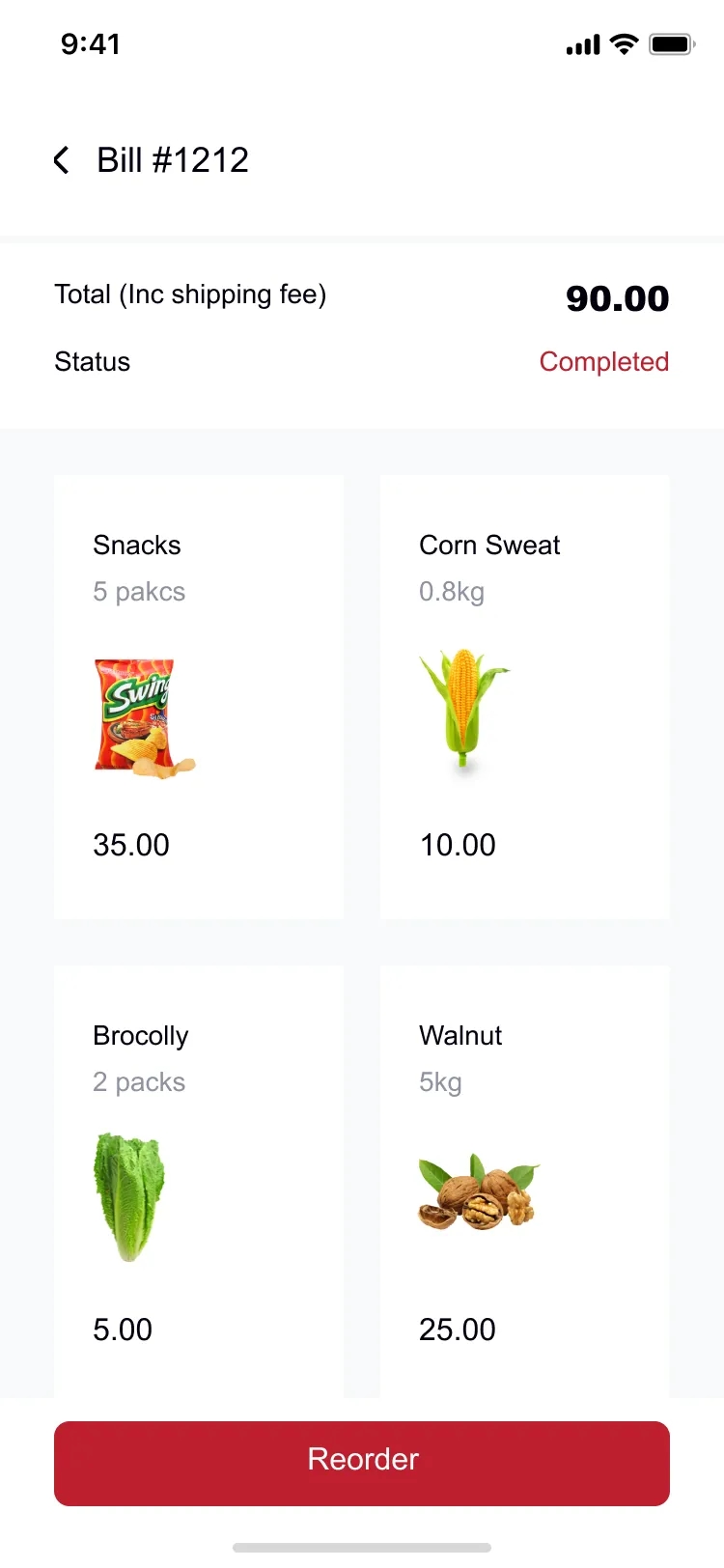Screen dimensions: 724x1568
Task: Select the Brocolly item name
Action: click(141, 1036)
